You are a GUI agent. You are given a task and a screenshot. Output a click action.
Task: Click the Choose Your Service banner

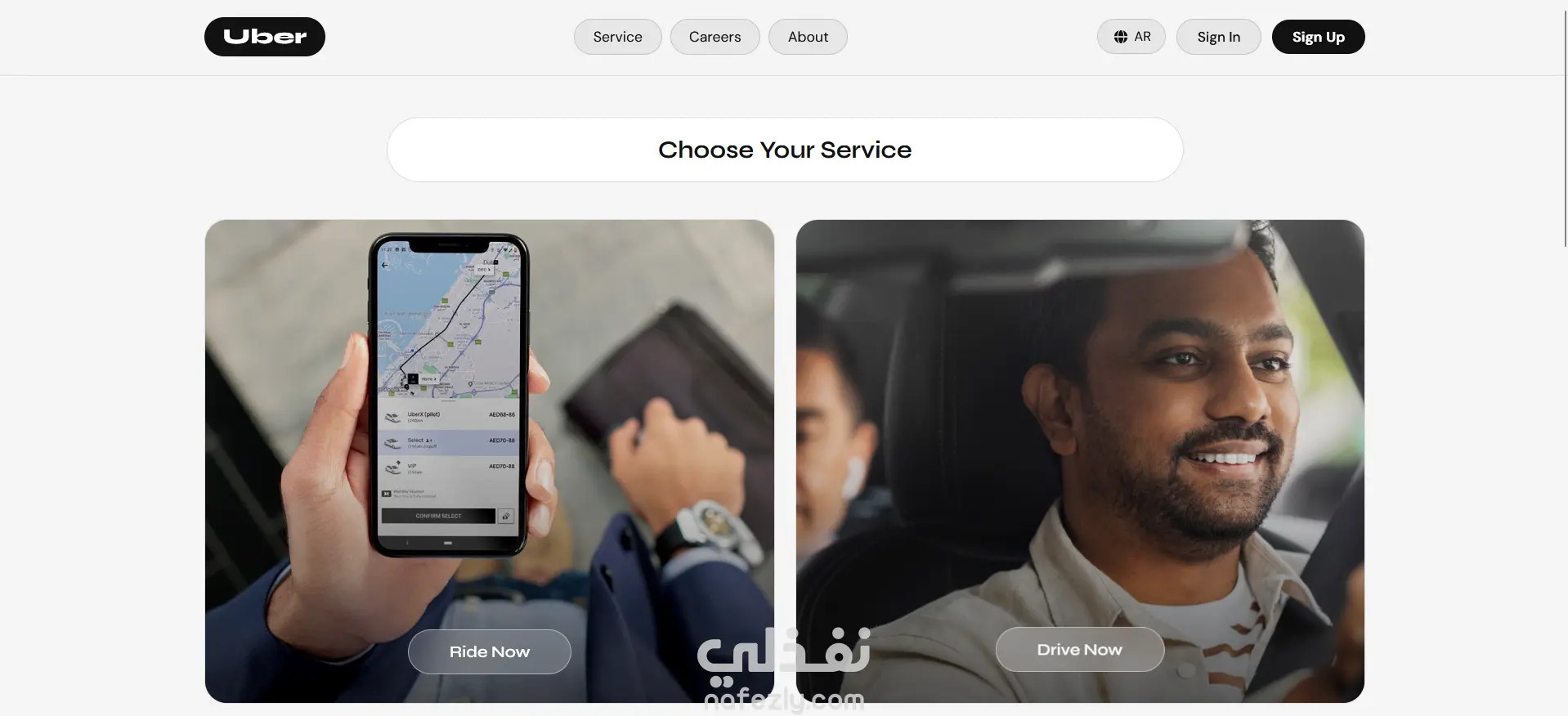(x=785, y=150)
